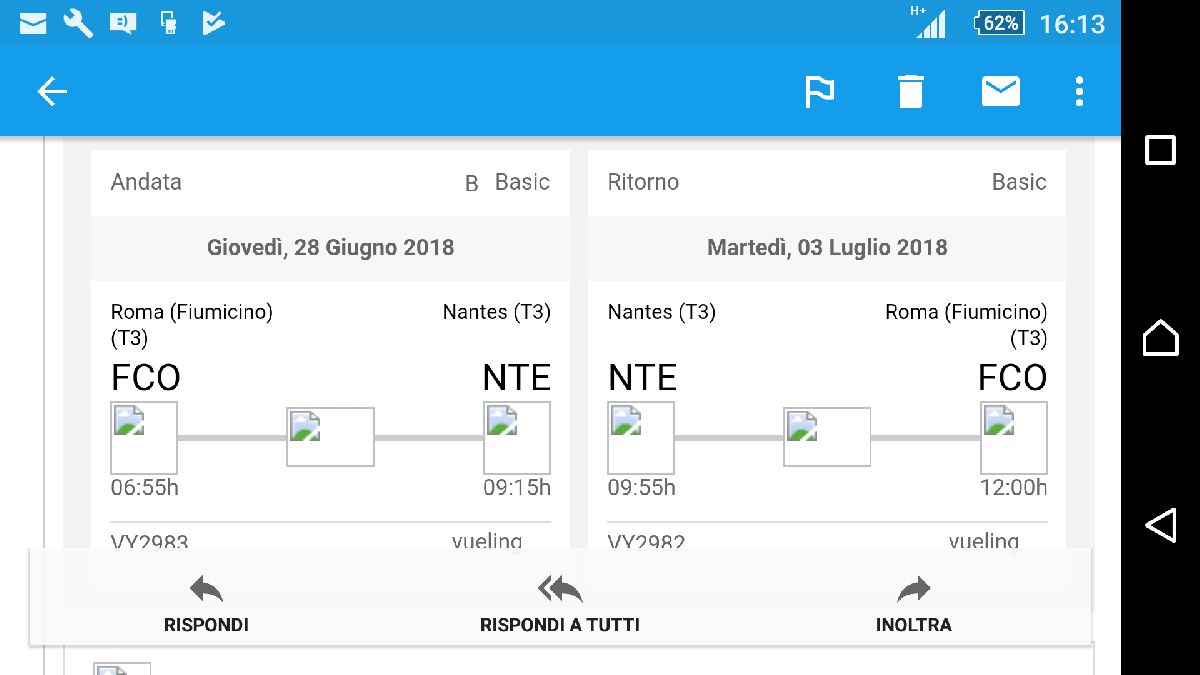Tap the 09:55h departure time
The height and width of the screenshot is (675, 1200).
(x=642, y=488)
